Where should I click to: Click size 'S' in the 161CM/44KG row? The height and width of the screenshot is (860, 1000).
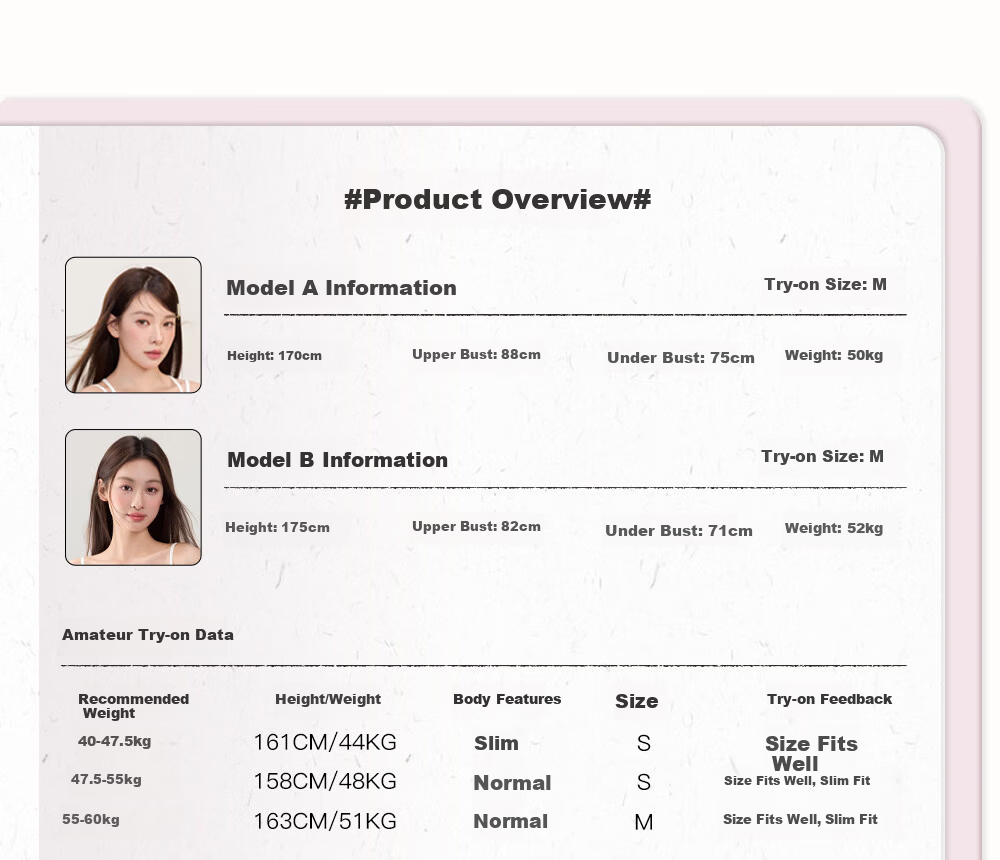coord(643,743)
